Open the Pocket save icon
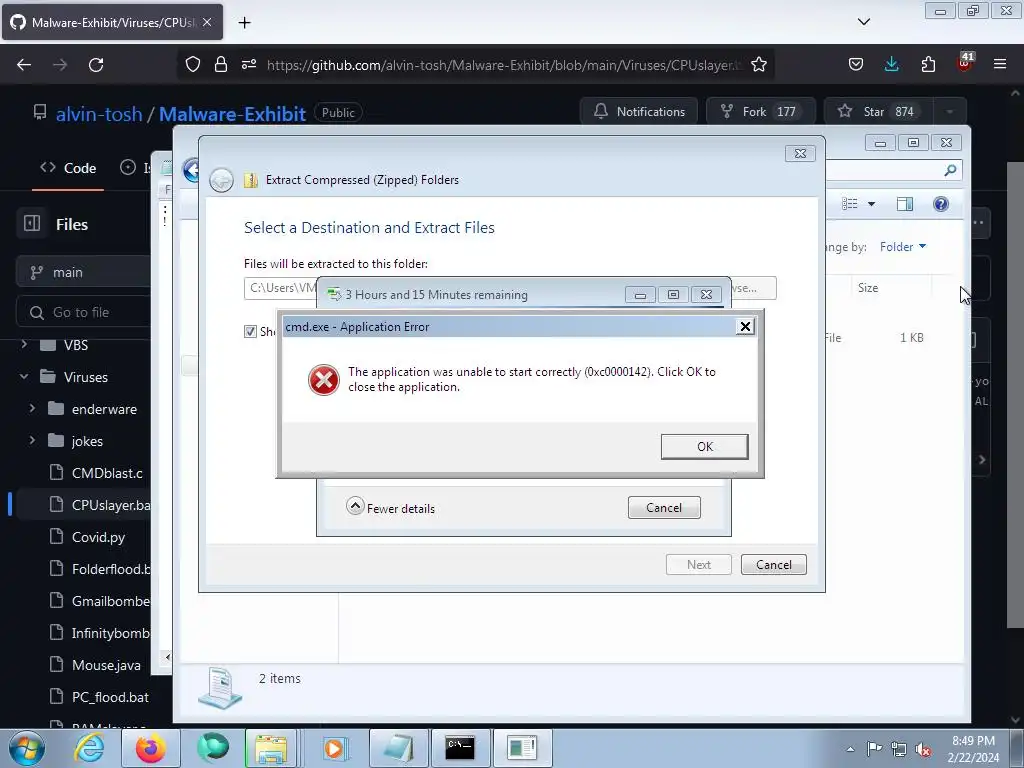1024x768 pixels. 856,65
